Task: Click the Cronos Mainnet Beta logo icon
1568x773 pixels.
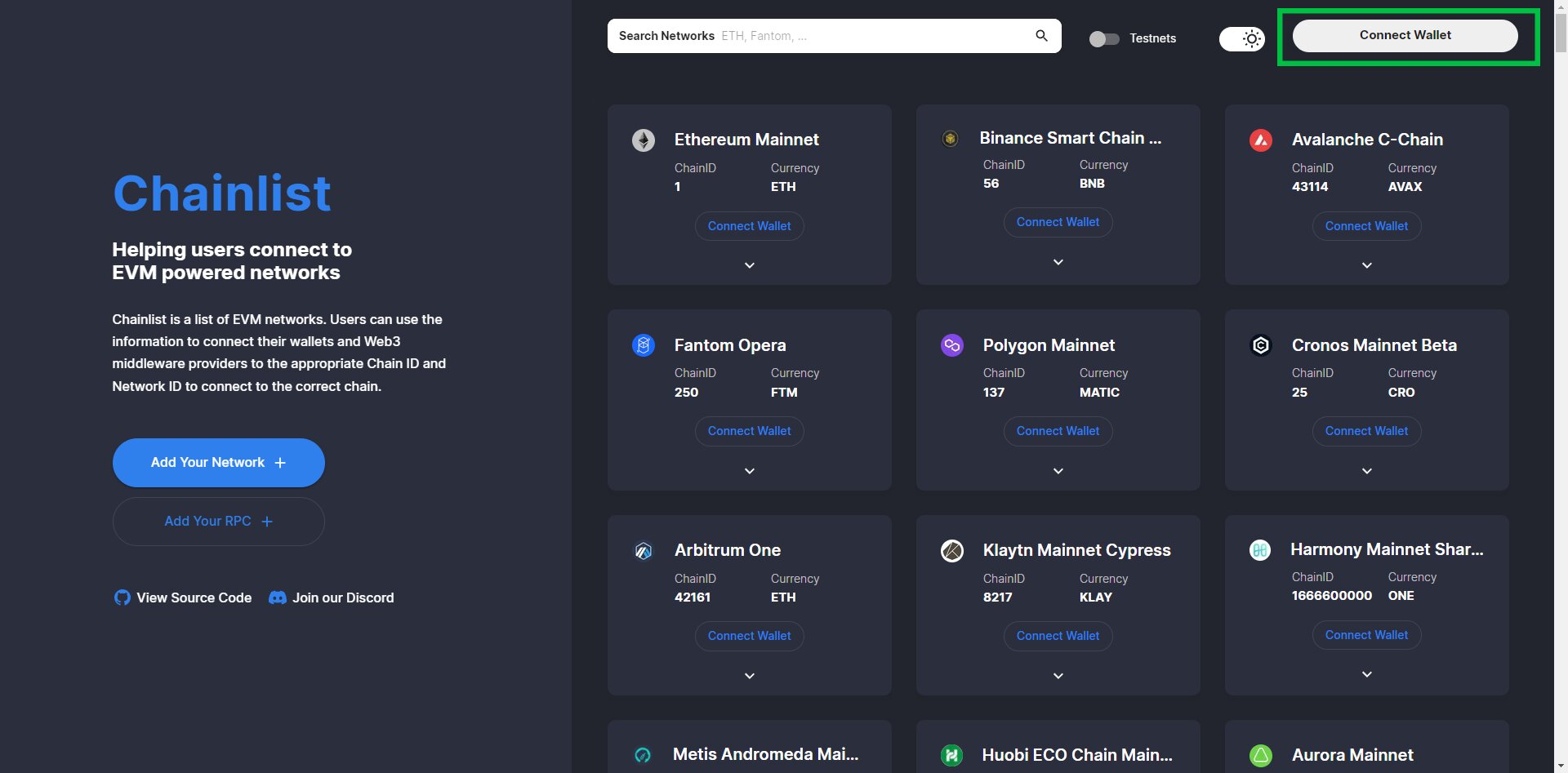Action: coord(1261,345)
